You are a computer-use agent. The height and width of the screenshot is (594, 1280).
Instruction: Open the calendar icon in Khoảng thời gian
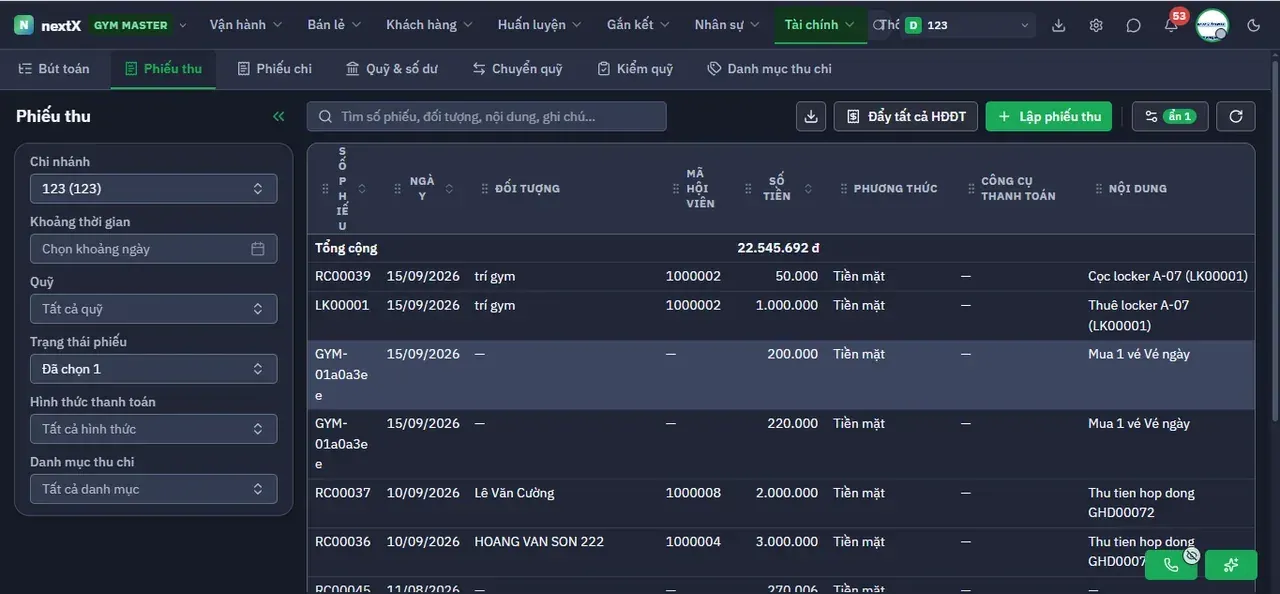[x=258, y=249]
